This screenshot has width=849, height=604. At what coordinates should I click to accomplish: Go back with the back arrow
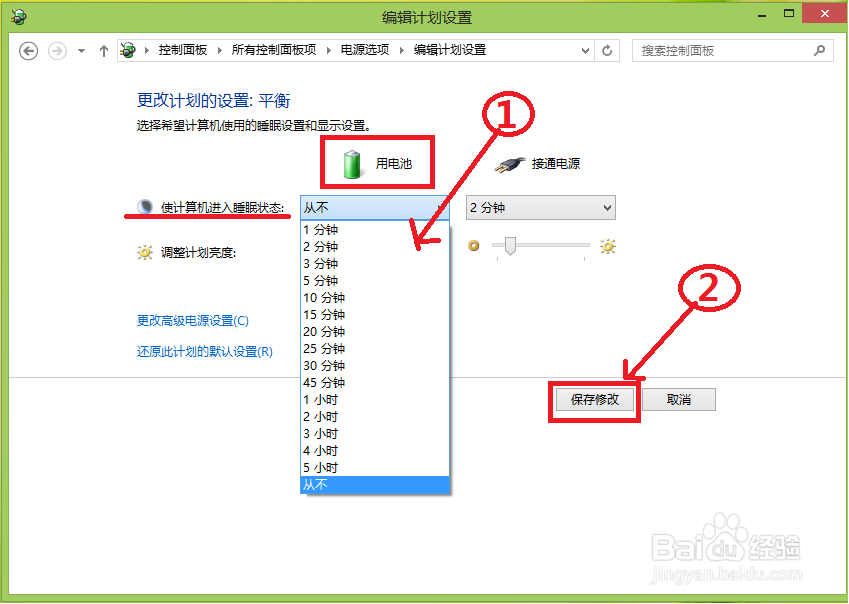(x=28, y=50)
